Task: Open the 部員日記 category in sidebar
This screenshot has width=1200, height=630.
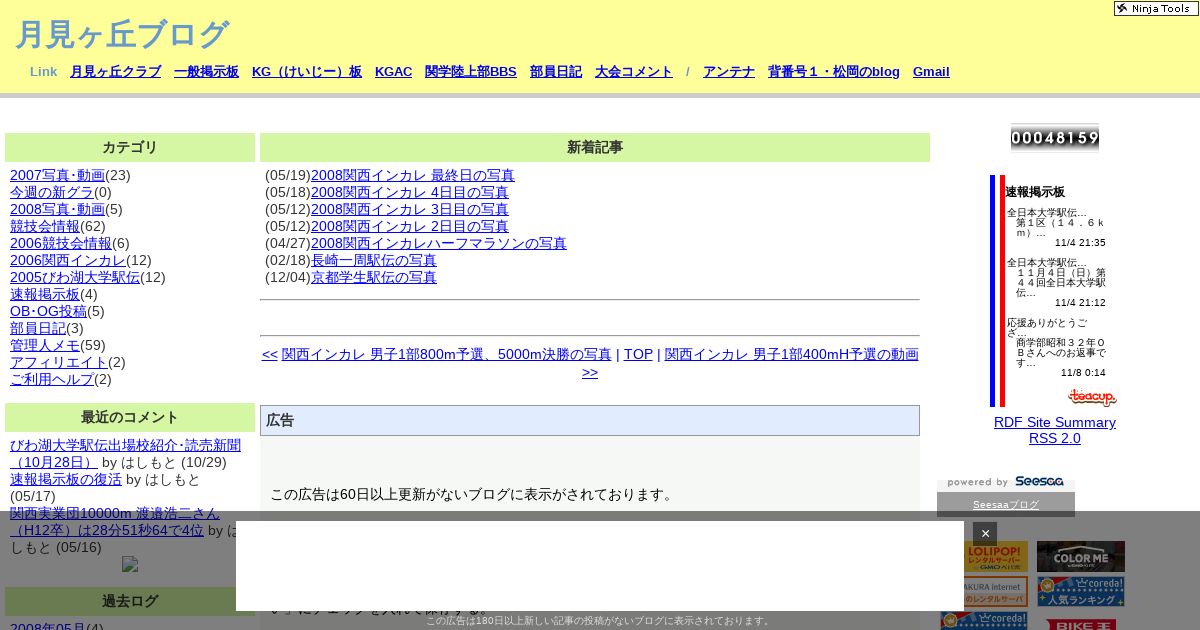Action: (38, 328)
